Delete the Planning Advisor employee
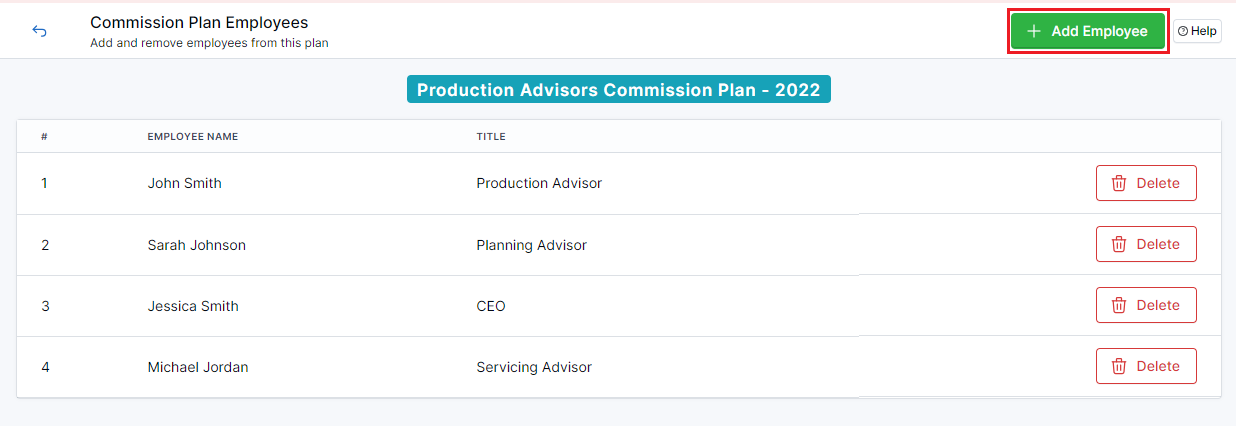 [1146, 244]
